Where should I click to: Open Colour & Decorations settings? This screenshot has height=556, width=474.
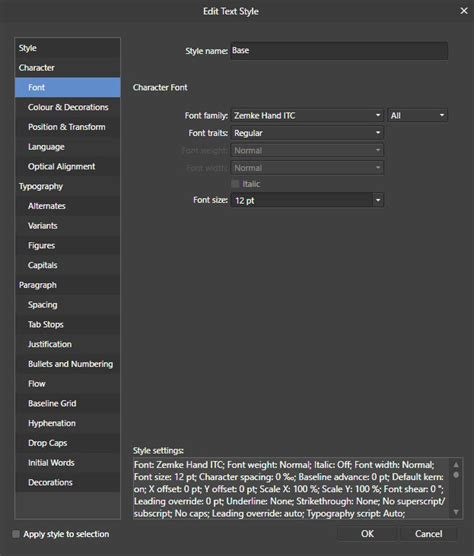click(67, 107)
